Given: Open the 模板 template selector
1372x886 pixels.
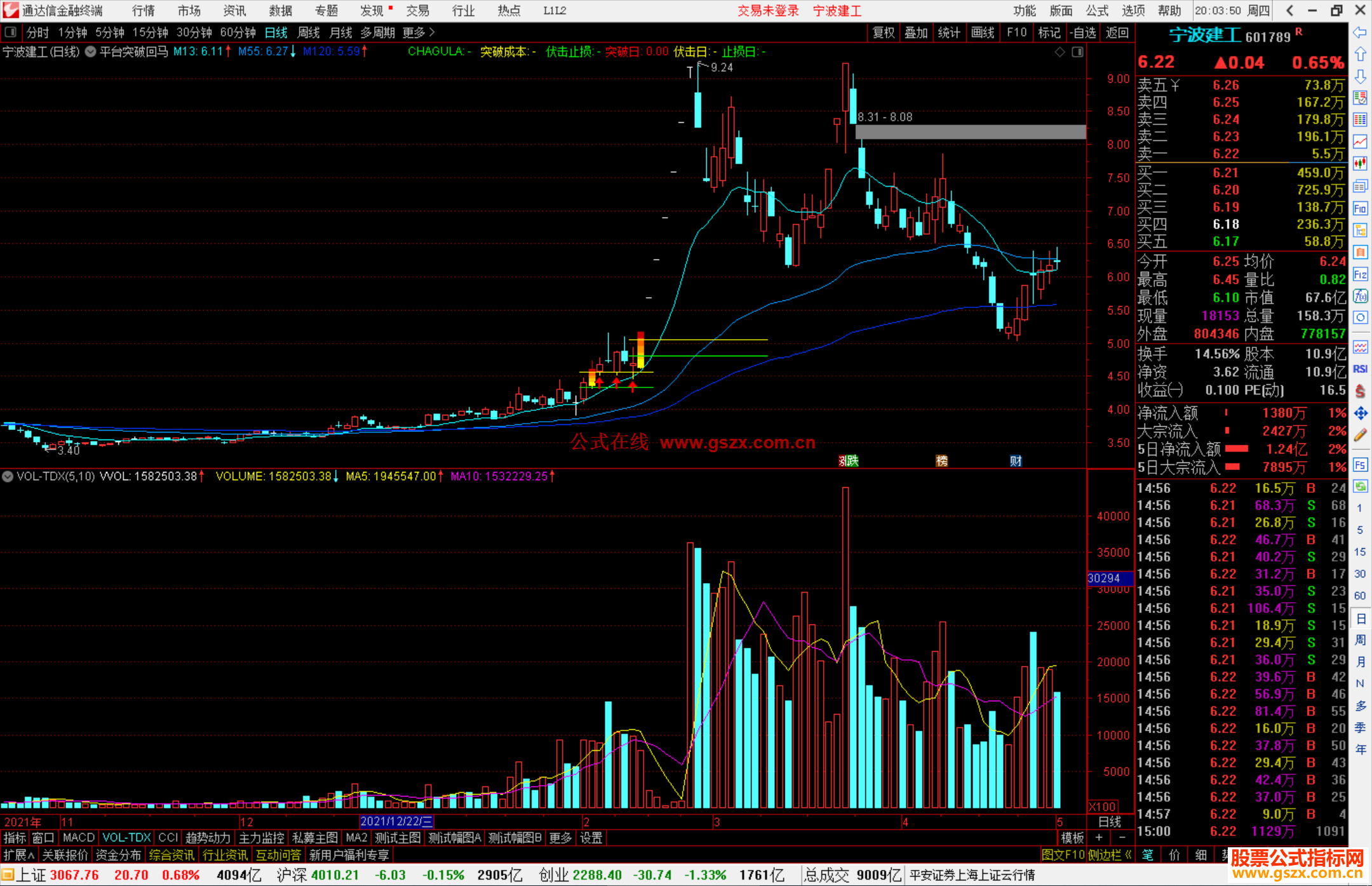Looking at the screenshot, I should click(x=1073, y=838).
